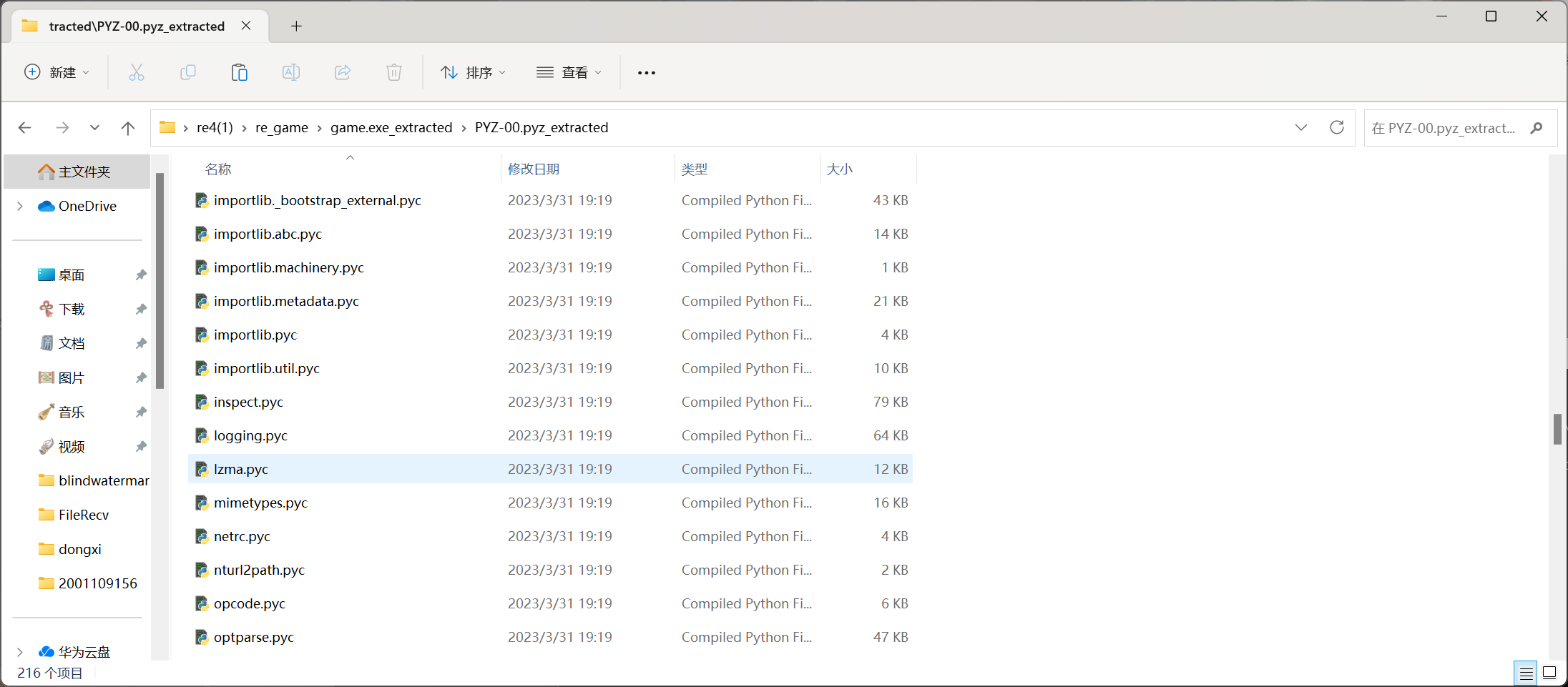The height and width of the screenshot is (687, 1568).
Task: Navigate to re4(1) breadcrumb
Action: coord(215,127)
